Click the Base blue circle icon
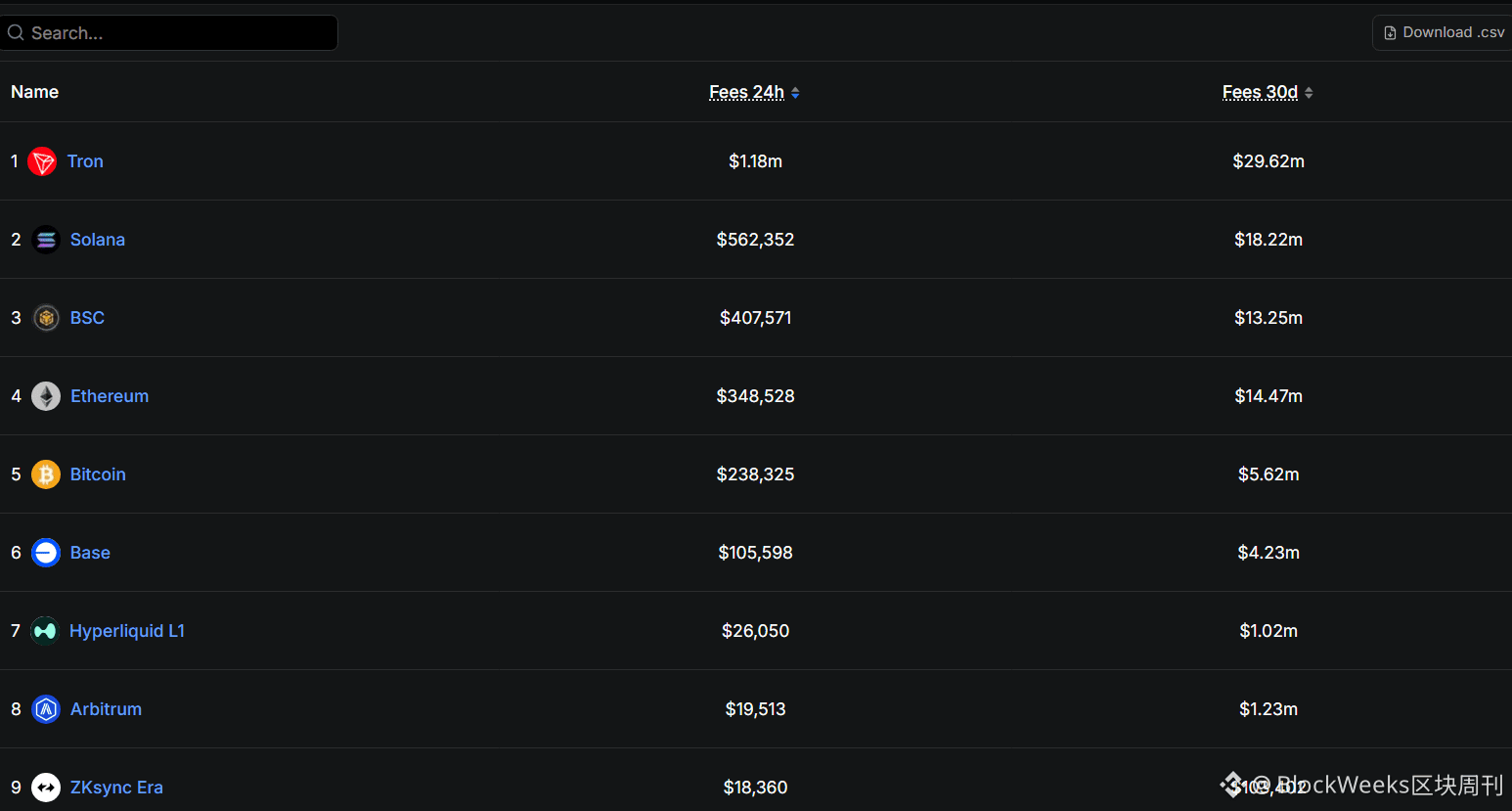This screenshot has width=1512, height=811. pos(46,553)
